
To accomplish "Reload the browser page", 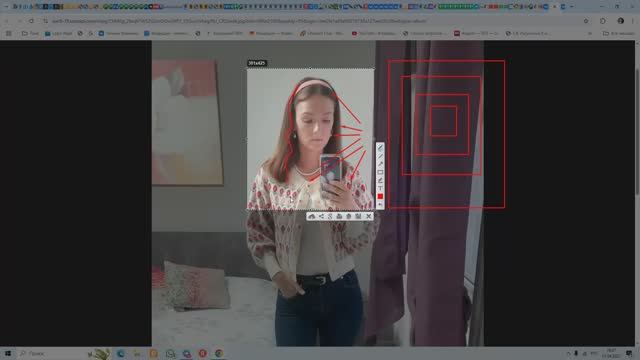I will coord(31,21).
